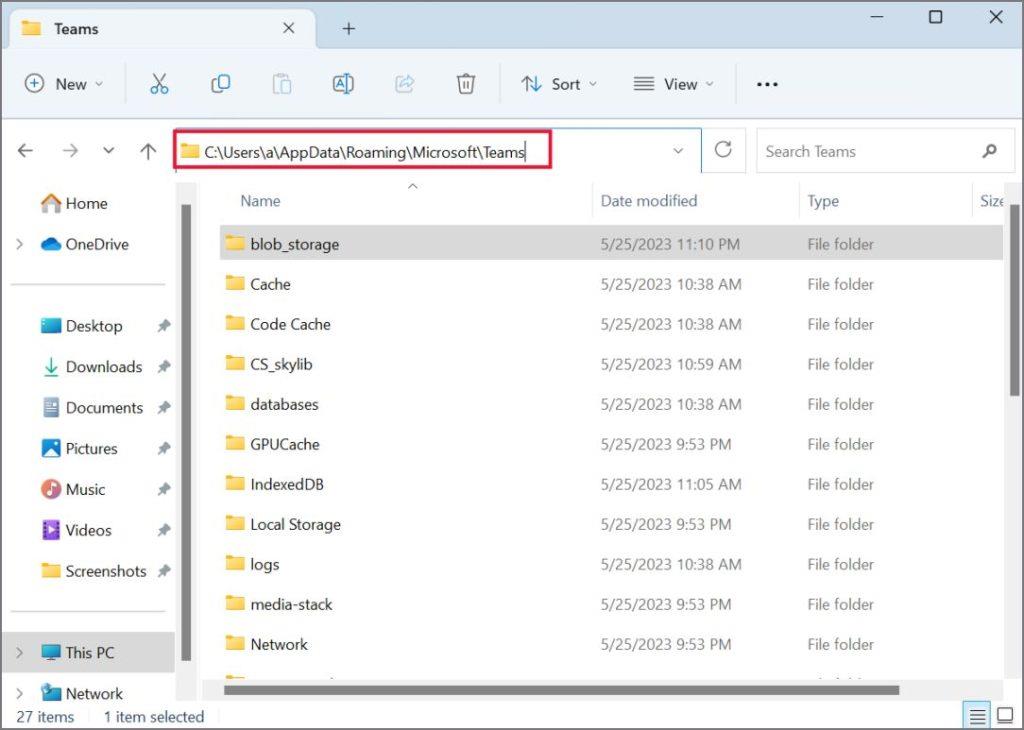Image resolution: width=1024 pixels, height=730 pixels.
Task: Open Downloads quick access folder
Action: [91, 366]
